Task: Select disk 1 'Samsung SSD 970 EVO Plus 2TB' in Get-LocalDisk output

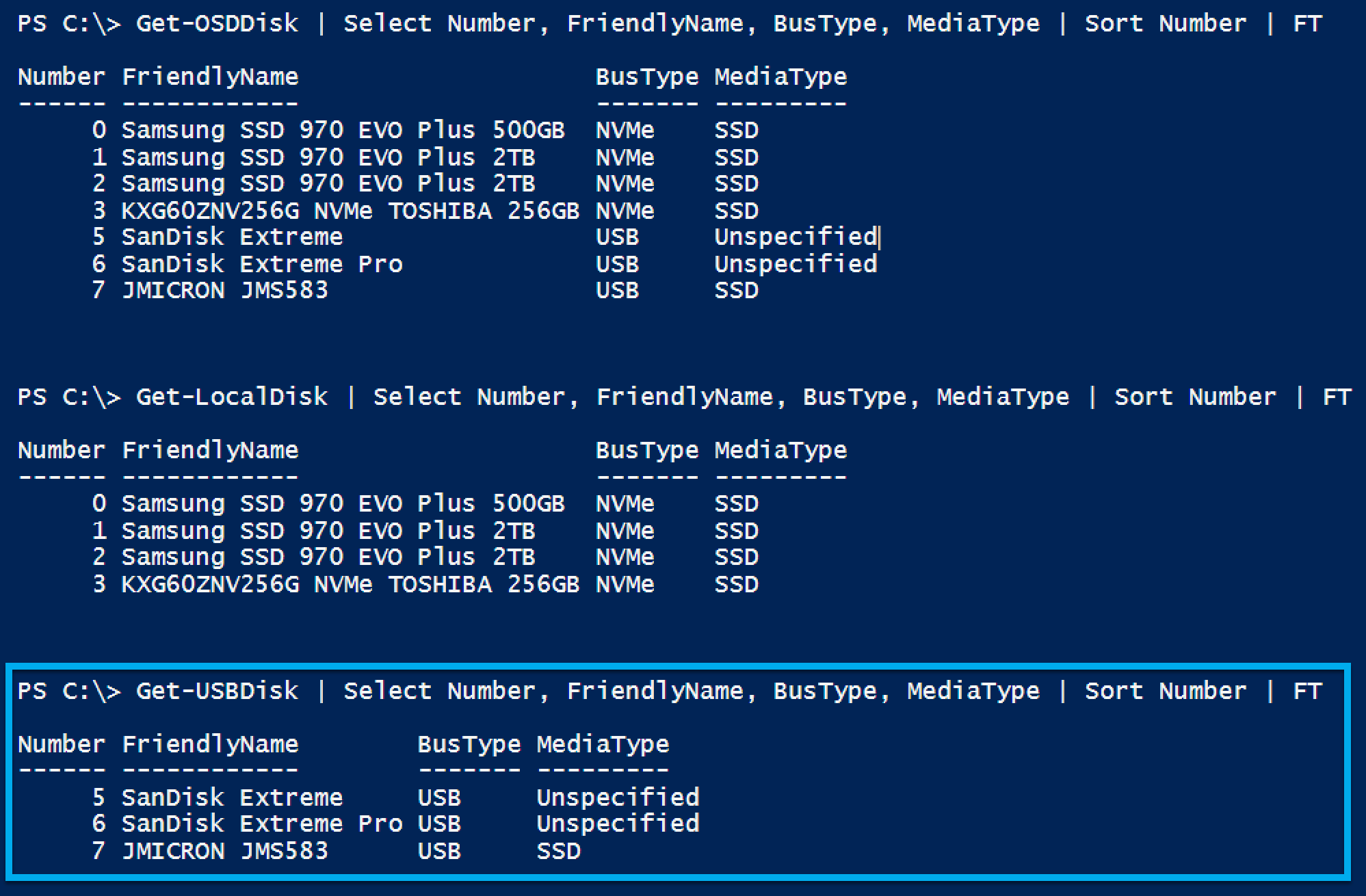Action: [x=328, y=531]
